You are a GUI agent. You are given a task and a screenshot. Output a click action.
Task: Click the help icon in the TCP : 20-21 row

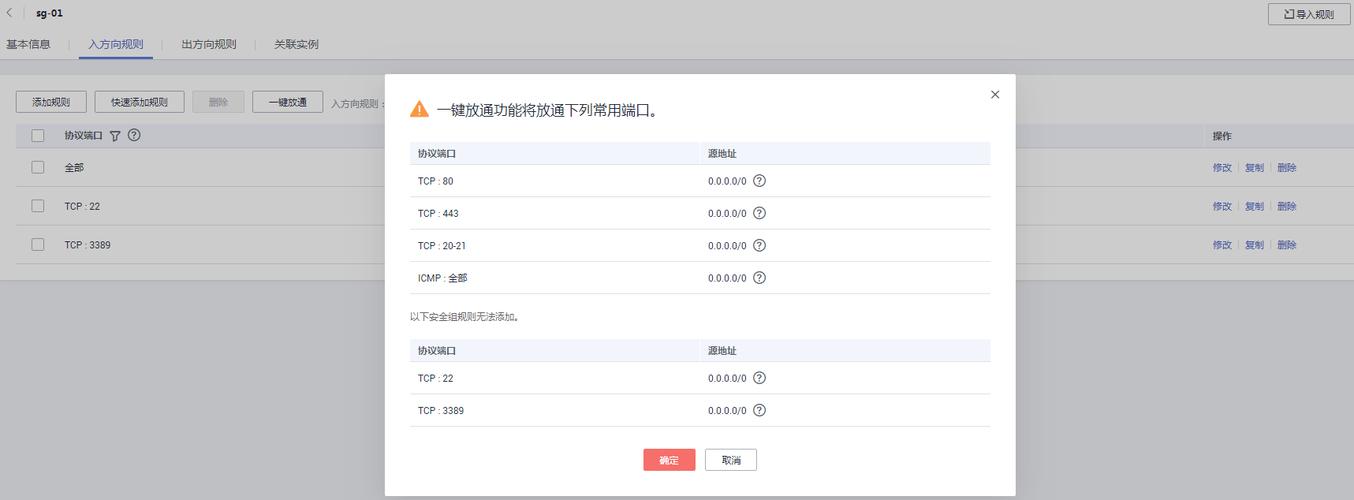click(x=759, y=245)
